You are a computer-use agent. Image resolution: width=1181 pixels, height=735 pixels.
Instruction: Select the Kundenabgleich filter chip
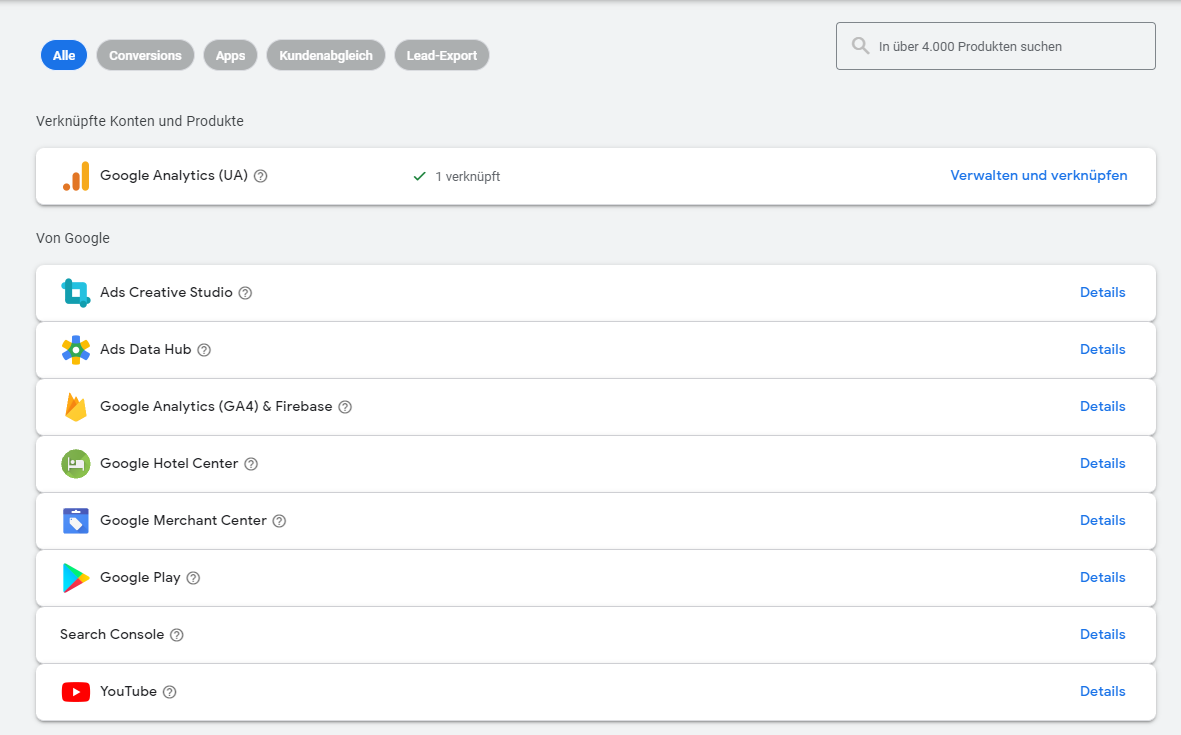tap(326, 55)
